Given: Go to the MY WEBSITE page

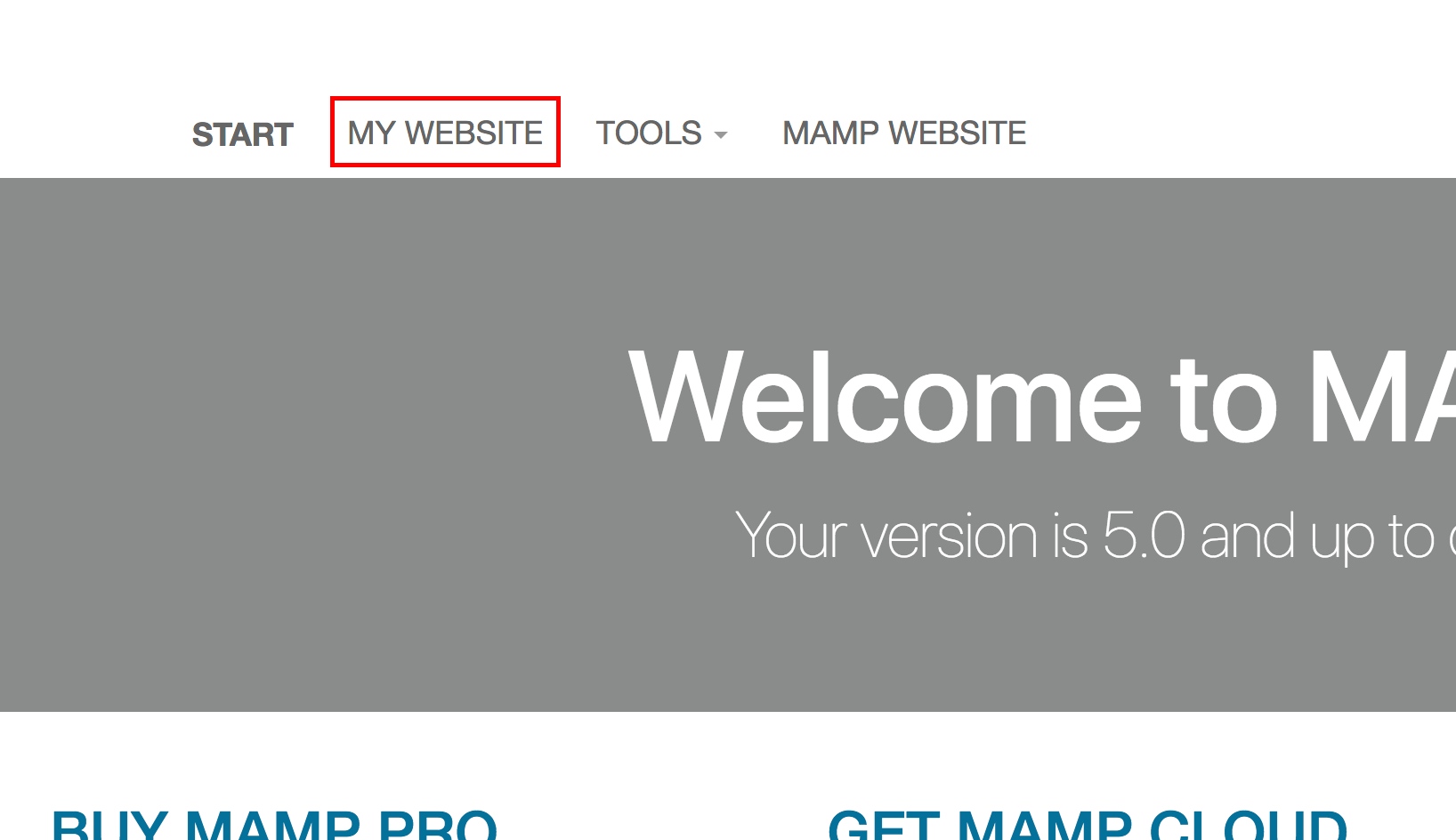Looking at the screenshot, I should click(445, 133).
